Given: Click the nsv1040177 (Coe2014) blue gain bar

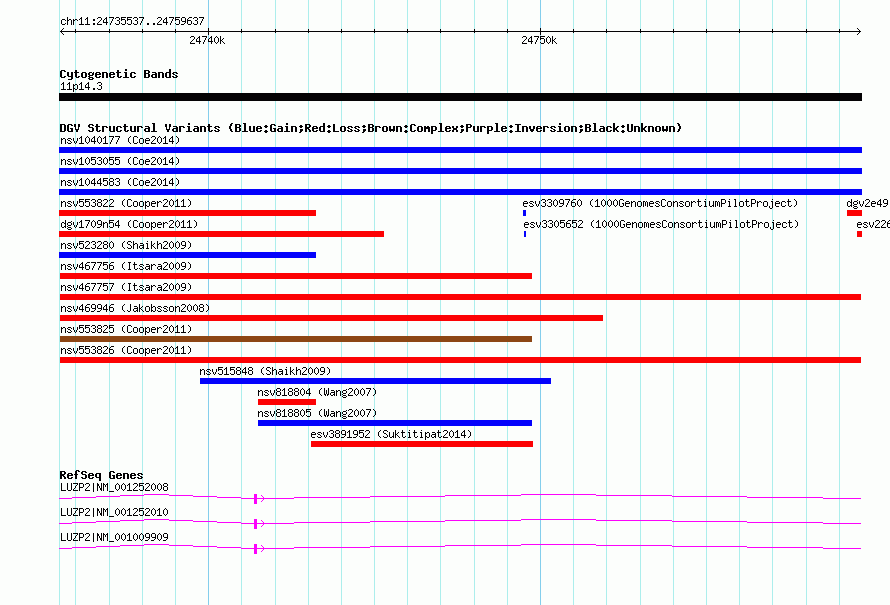Looking at the screenshot, I should pyautogui.click(x=460, y=150).
